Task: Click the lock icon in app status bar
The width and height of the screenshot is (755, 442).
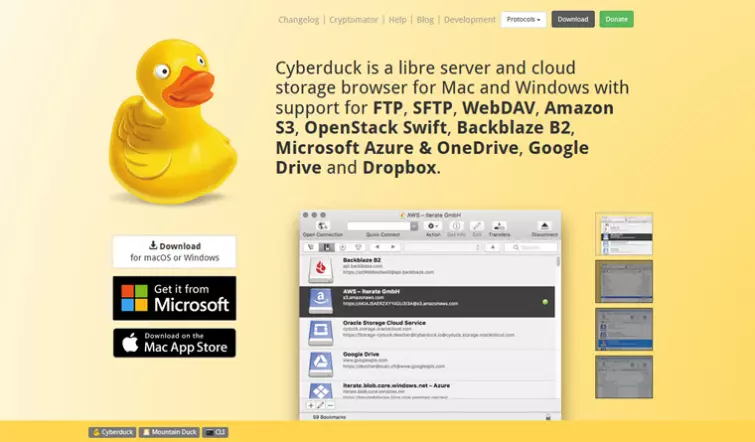Action: click(x=548, y=417)
